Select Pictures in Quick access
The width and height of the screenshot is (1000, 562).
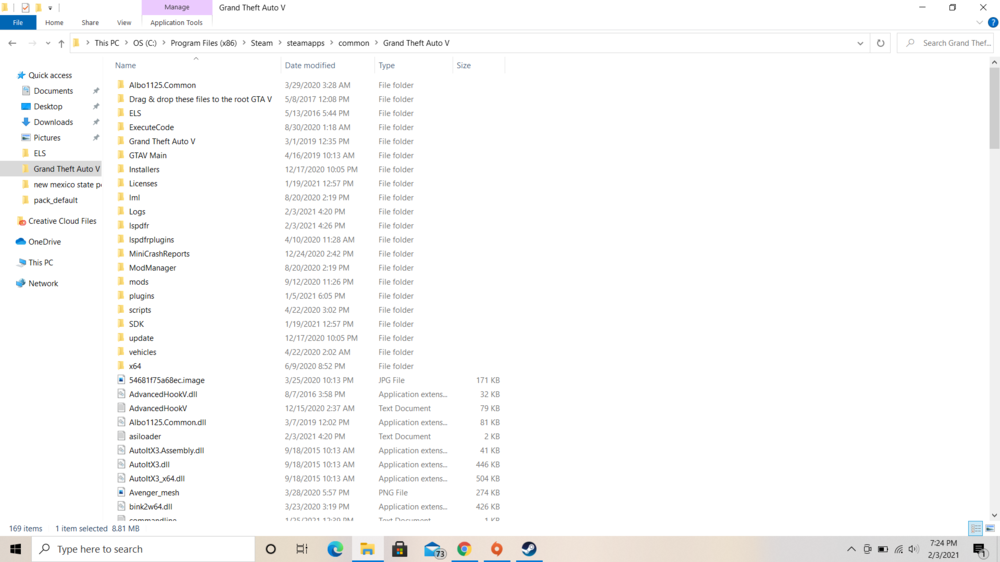click(47, 138)
